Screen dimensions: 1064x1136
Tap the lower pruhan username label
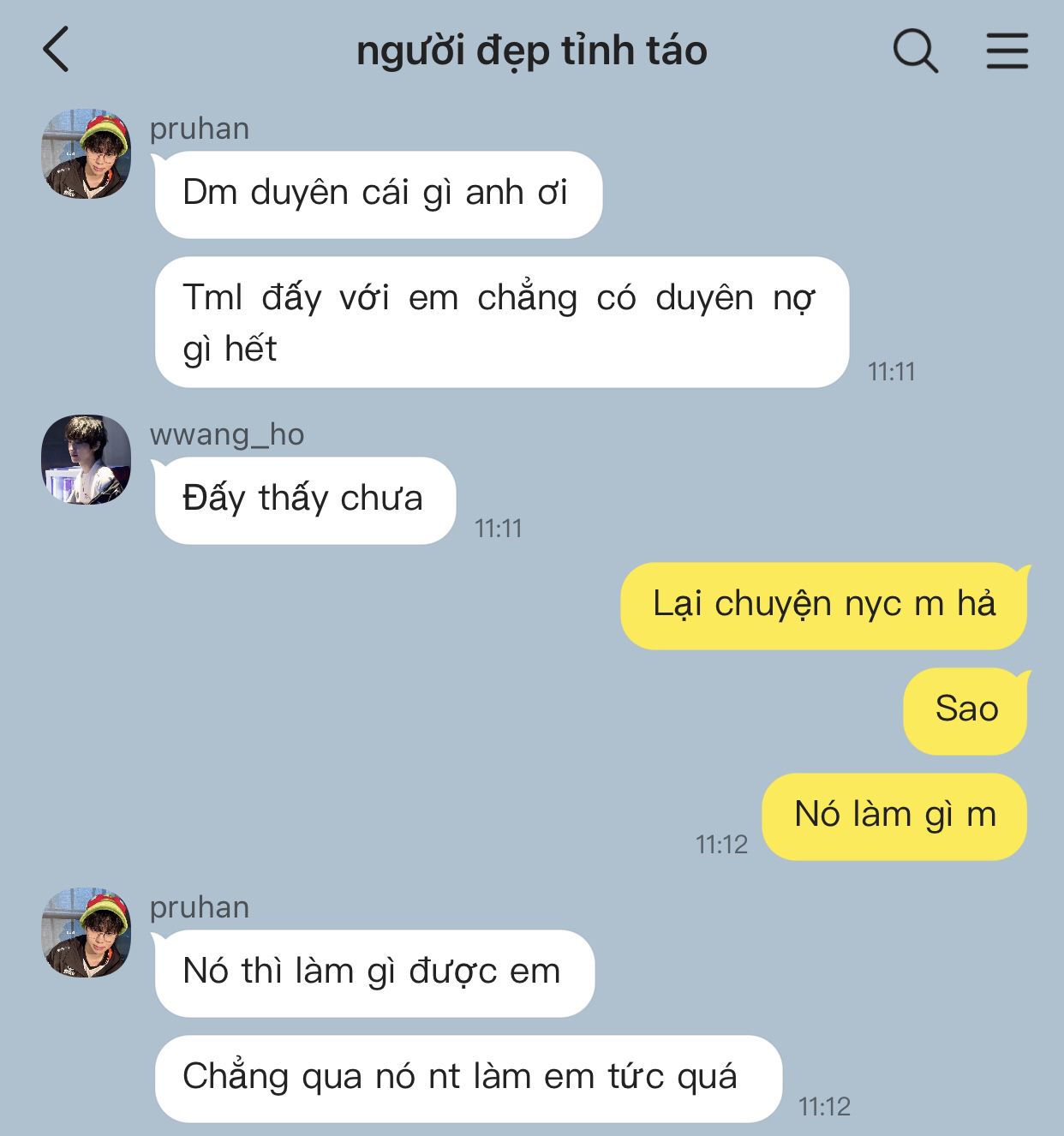[x=200, y=907]
